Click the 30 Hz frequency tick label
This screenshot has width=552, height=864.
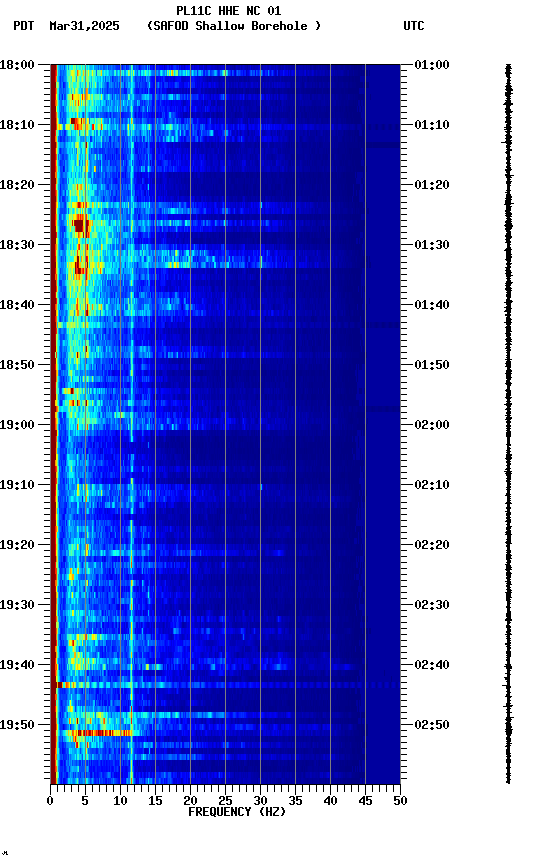pyautogui.click(x=261, y=801)
